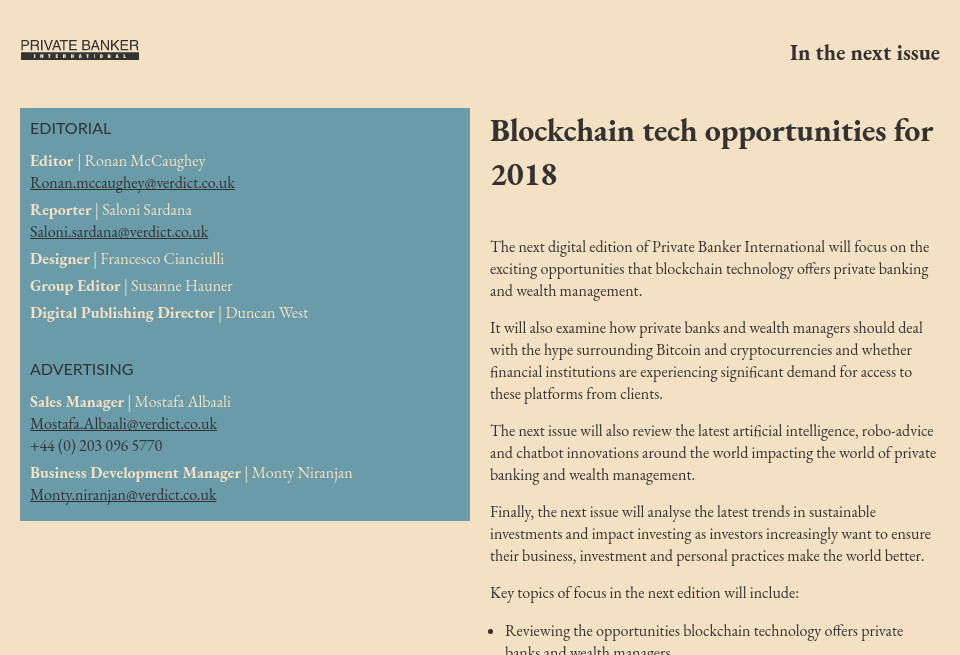Click the Private Banker International logo
Viewport: 960px width, 655px height.
point(80,49)
